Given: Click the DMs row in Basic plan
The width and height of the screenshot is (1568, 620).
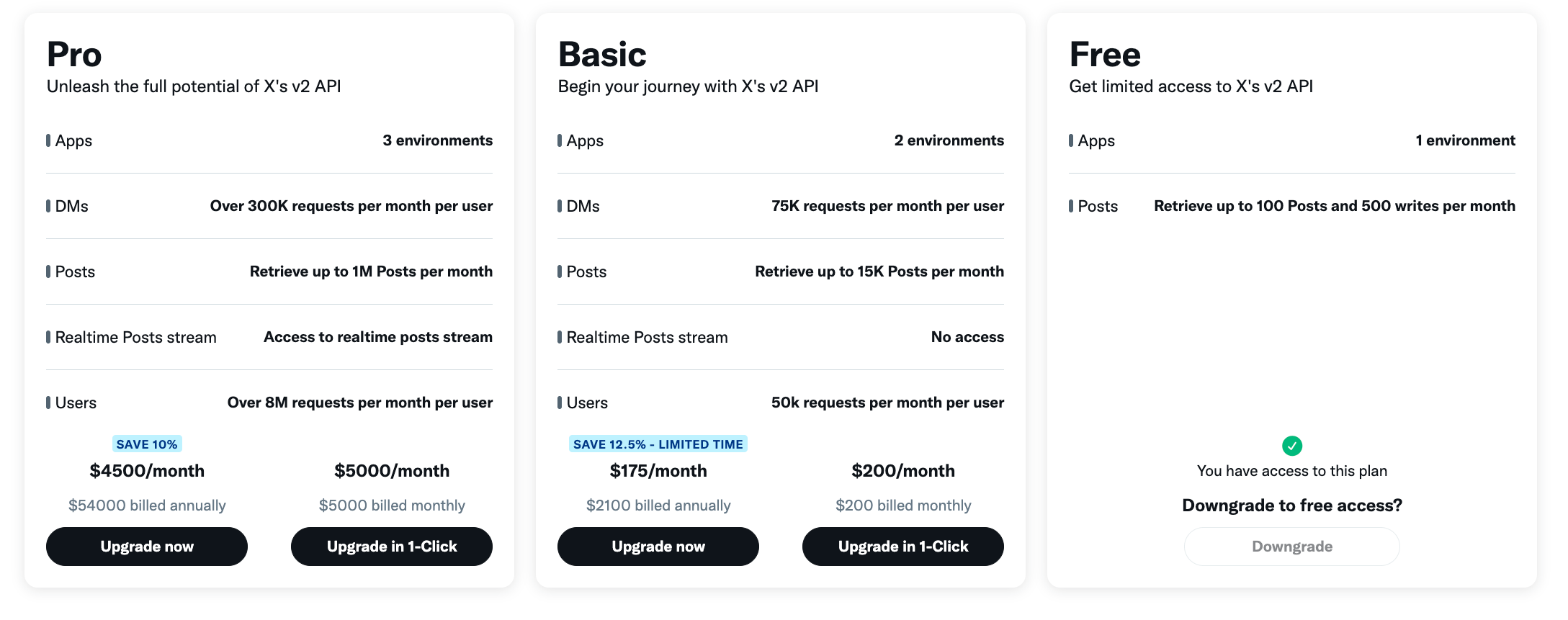Looking at the screenshot, I should (x=781, y=206).
